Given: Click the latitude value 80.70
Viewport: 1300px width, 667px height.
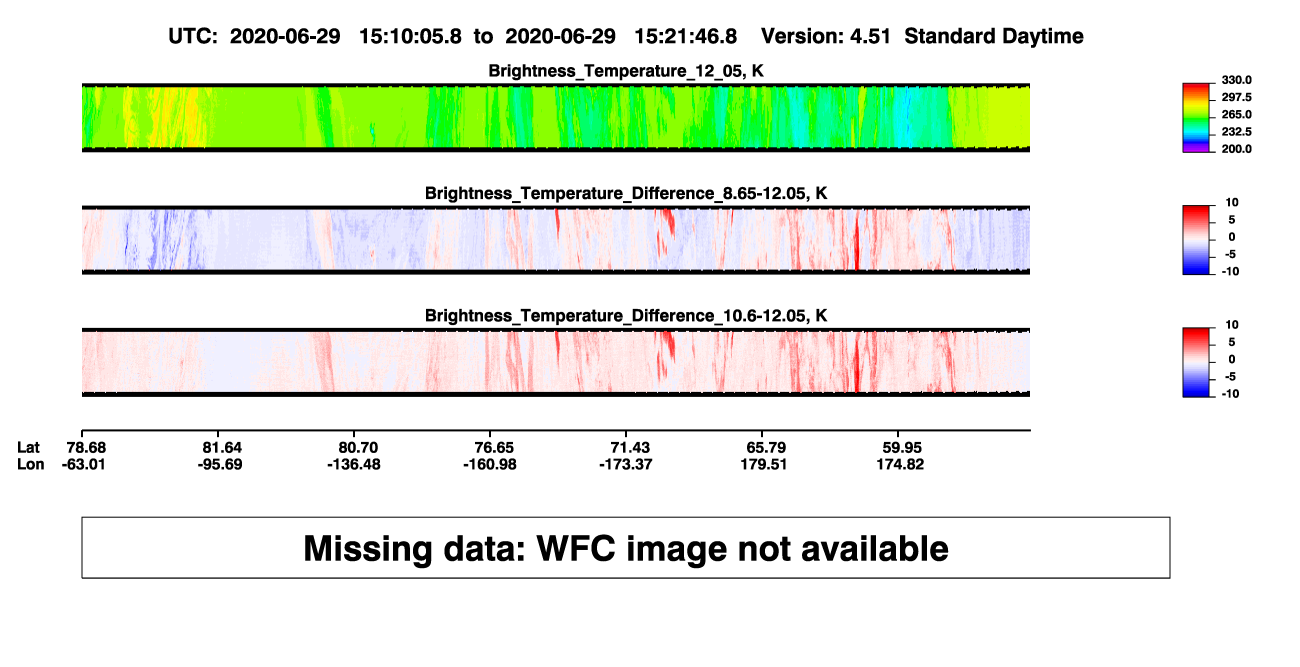Looking at the screenshot, I should (358, 447).
